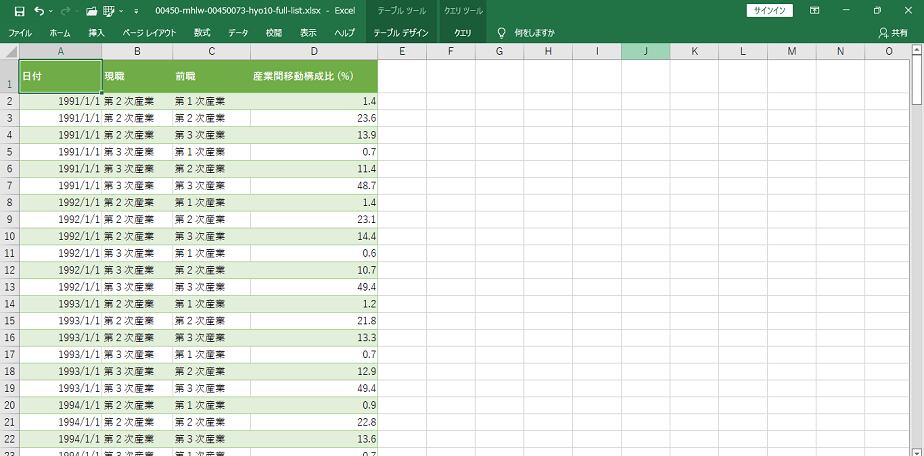The image size is (924, 456).
Task: Click the 日付 header cell
Action: coord(60,76)
